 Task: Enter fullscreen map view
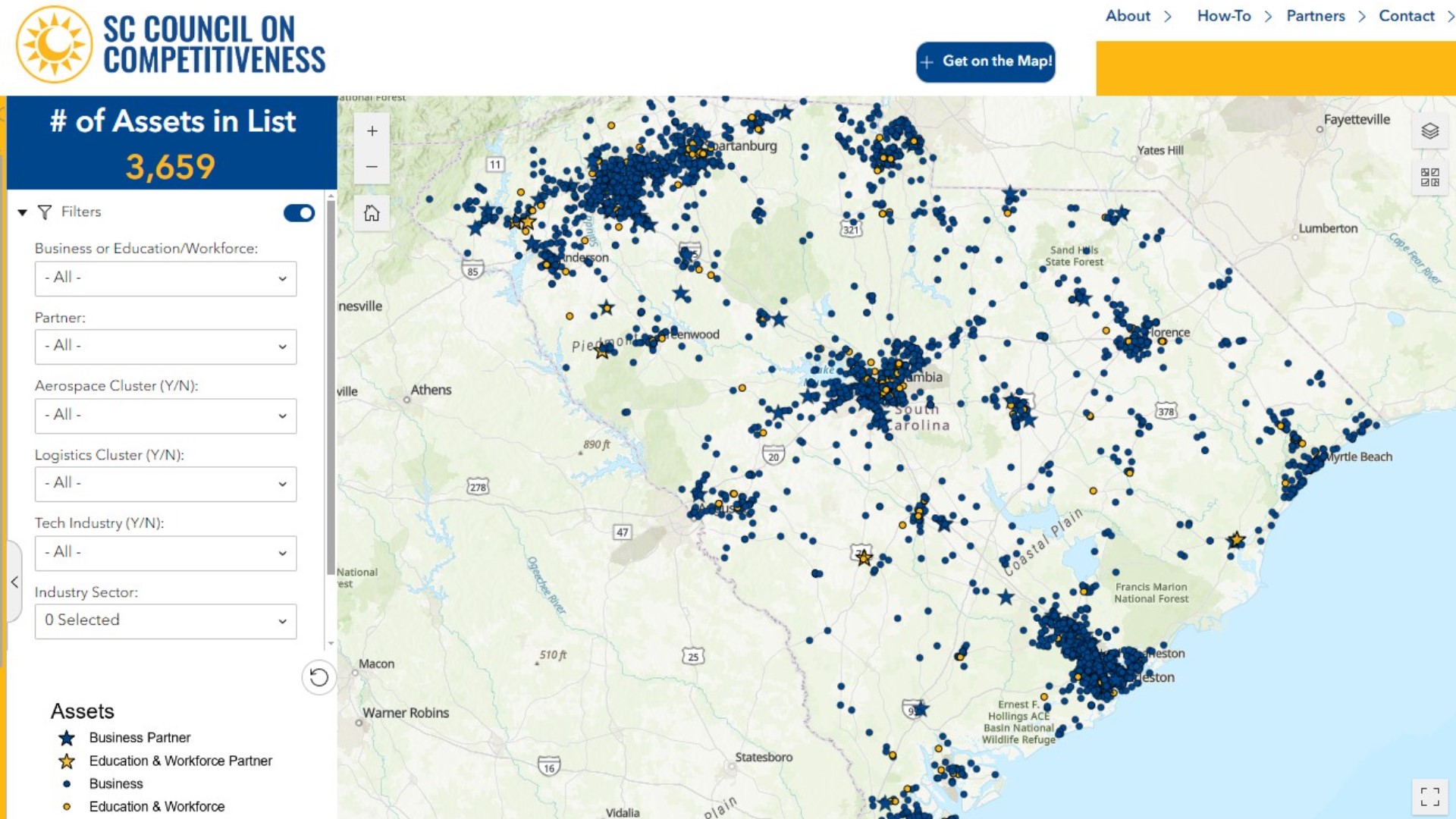[1429, 796]
